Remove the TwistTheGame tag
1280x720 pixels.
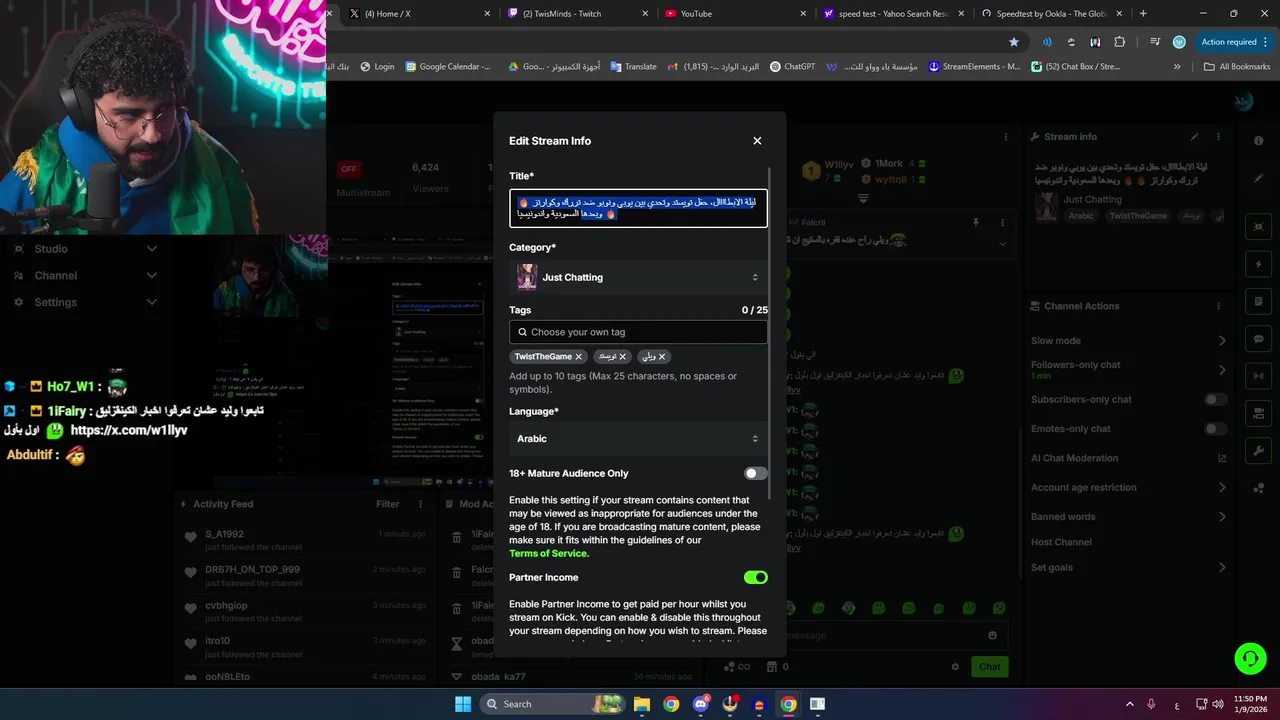click(578, 356)
